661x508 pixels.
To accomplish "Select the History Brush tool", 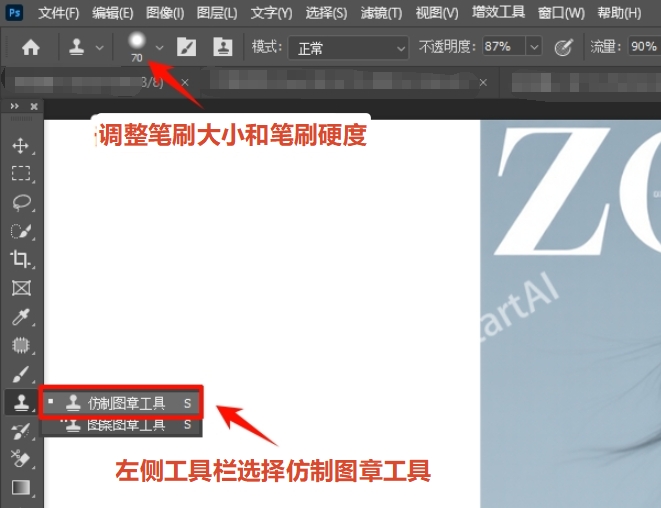I will pyautogui.click(x=21, y=431).
